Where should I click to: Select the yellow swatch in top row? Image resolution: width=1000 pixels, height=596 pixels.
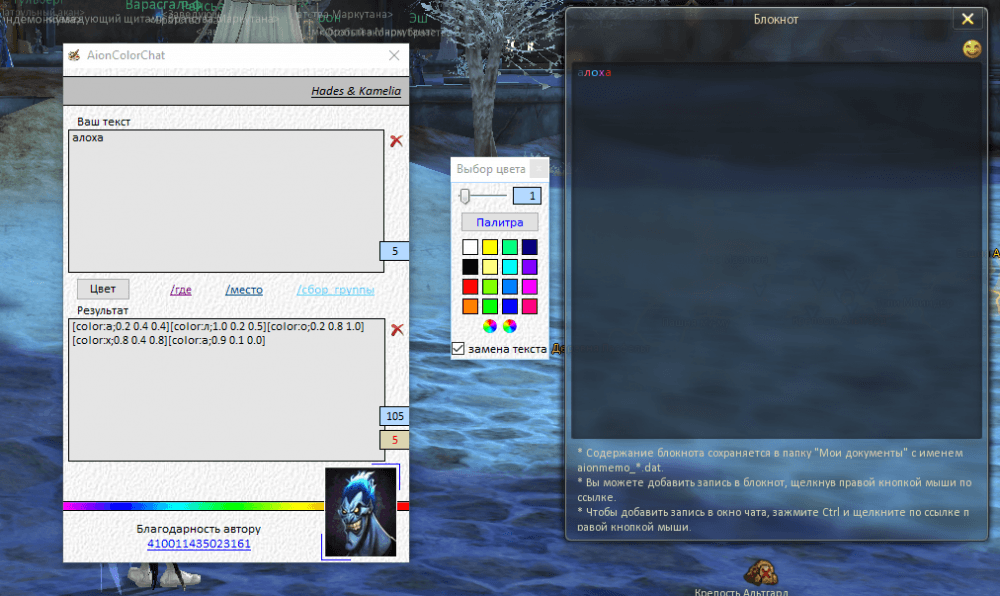click(490, 247)
